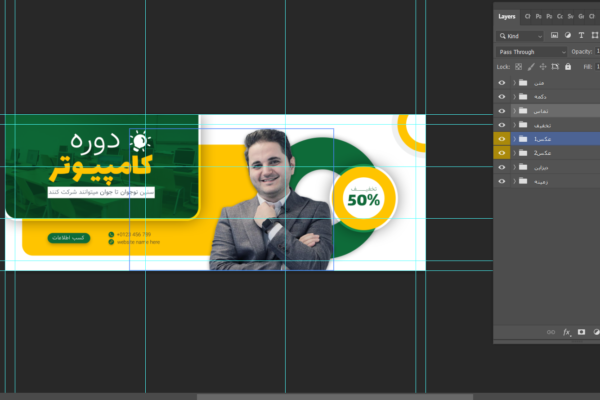Switch to the Layers tab

tap(507, 16)
